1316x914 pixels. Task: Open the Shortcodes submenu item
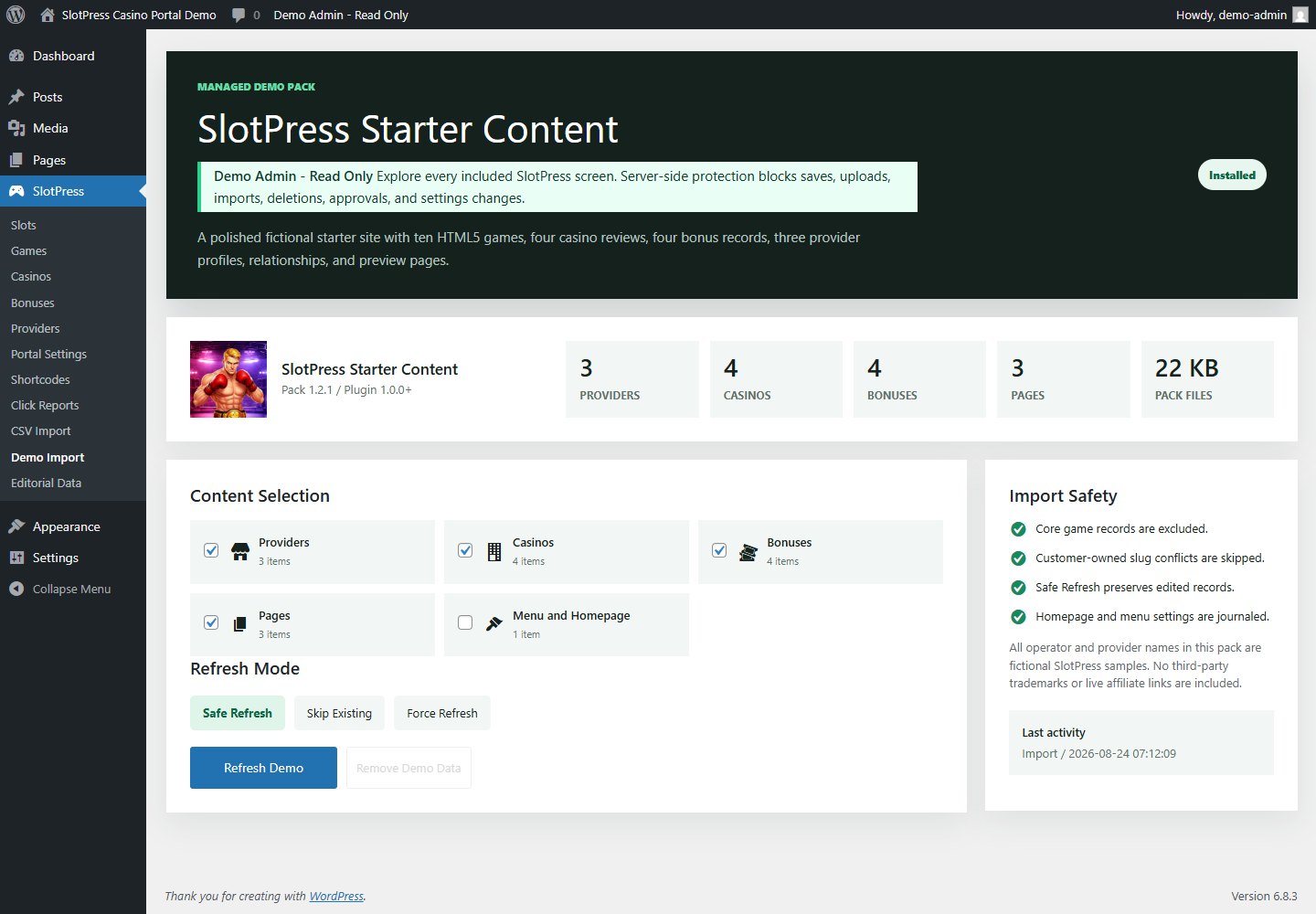click(40, 379)
